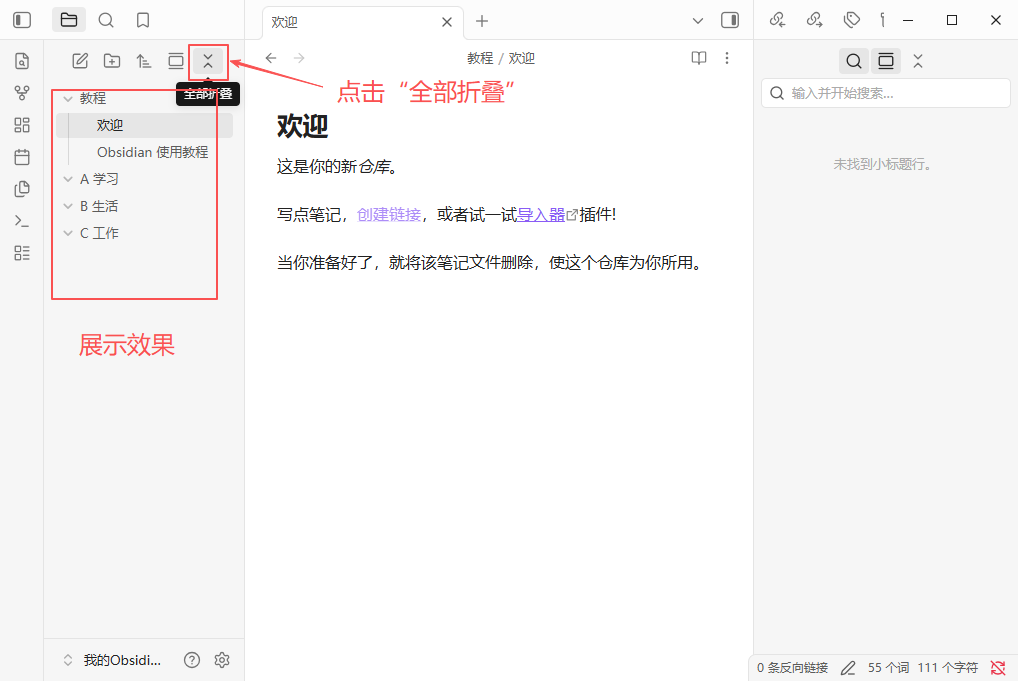Image resolution: width=1018 pixels, height=681 pixels.
Task: Toggle the right sidebar
Action: [730, 20]
